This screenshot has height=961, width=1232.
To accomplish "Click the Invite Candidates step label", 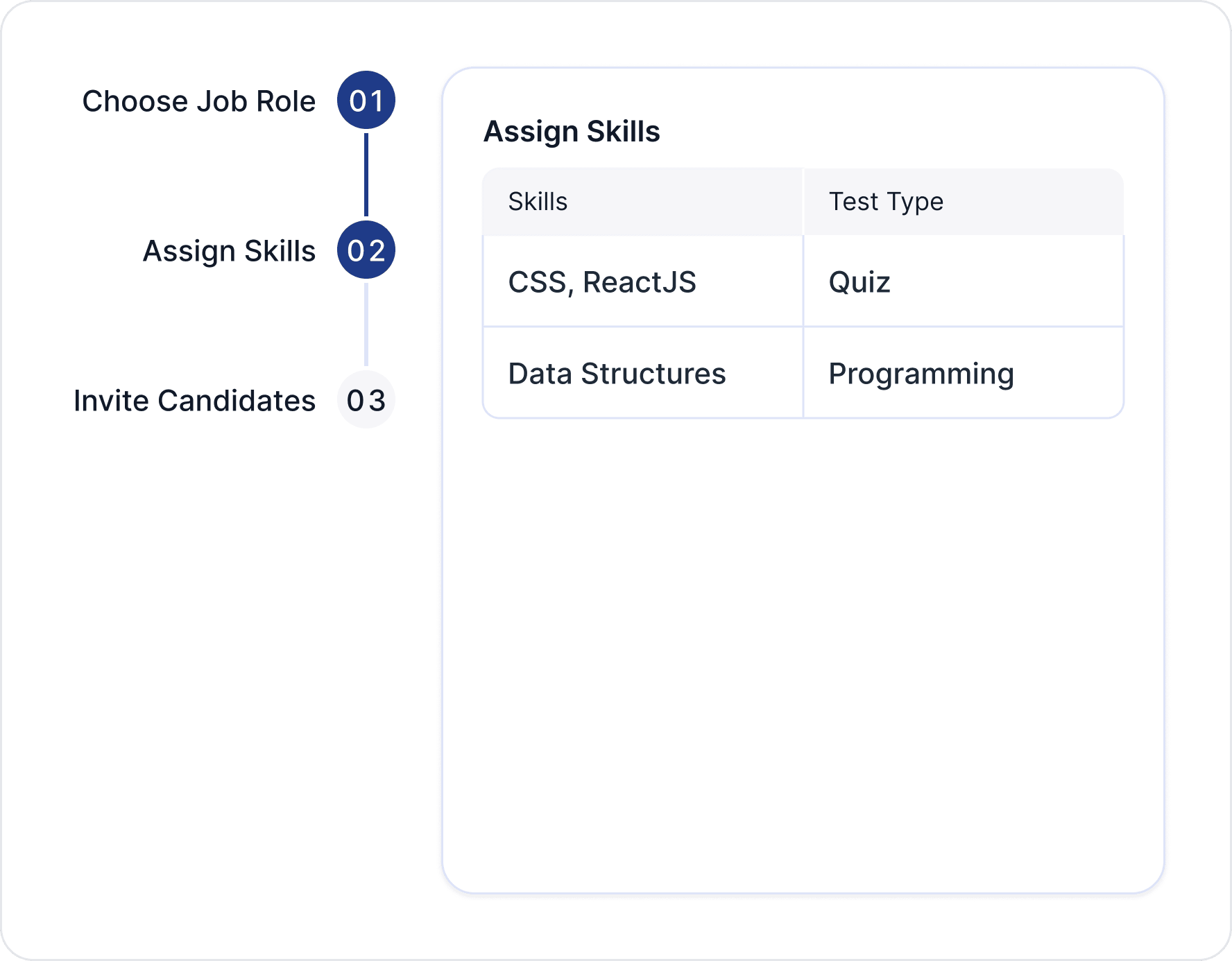I will [x=195, y=400].
